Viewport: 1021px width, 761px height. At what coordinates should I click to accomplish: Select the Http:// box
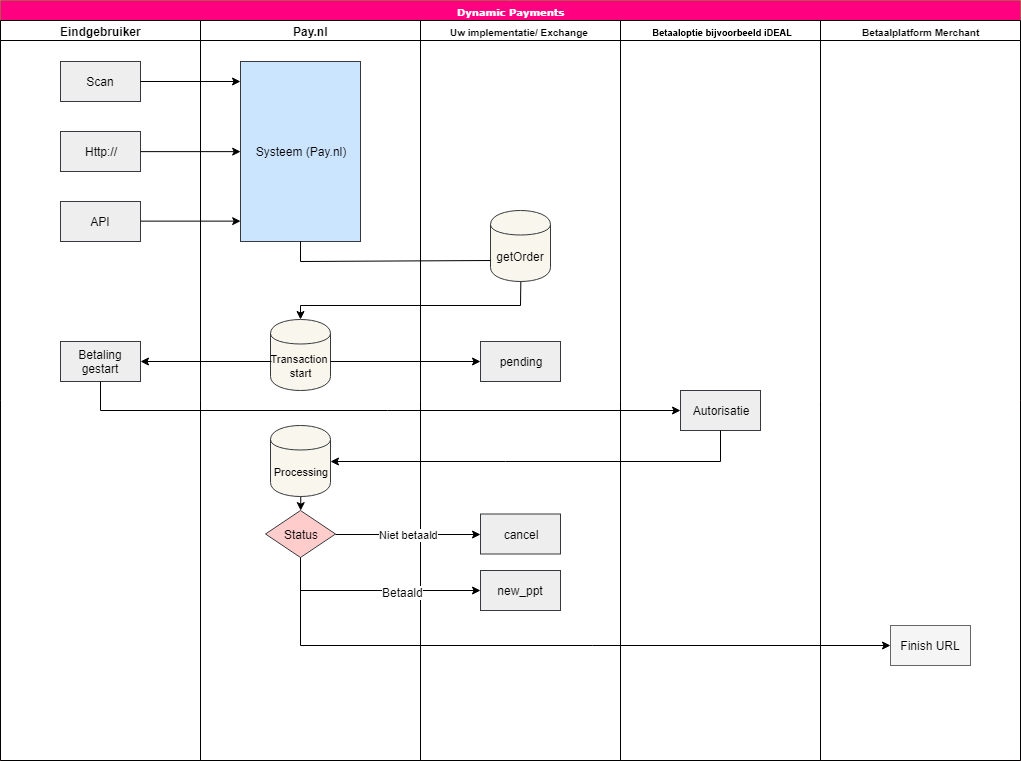click(x=100, y=152)
